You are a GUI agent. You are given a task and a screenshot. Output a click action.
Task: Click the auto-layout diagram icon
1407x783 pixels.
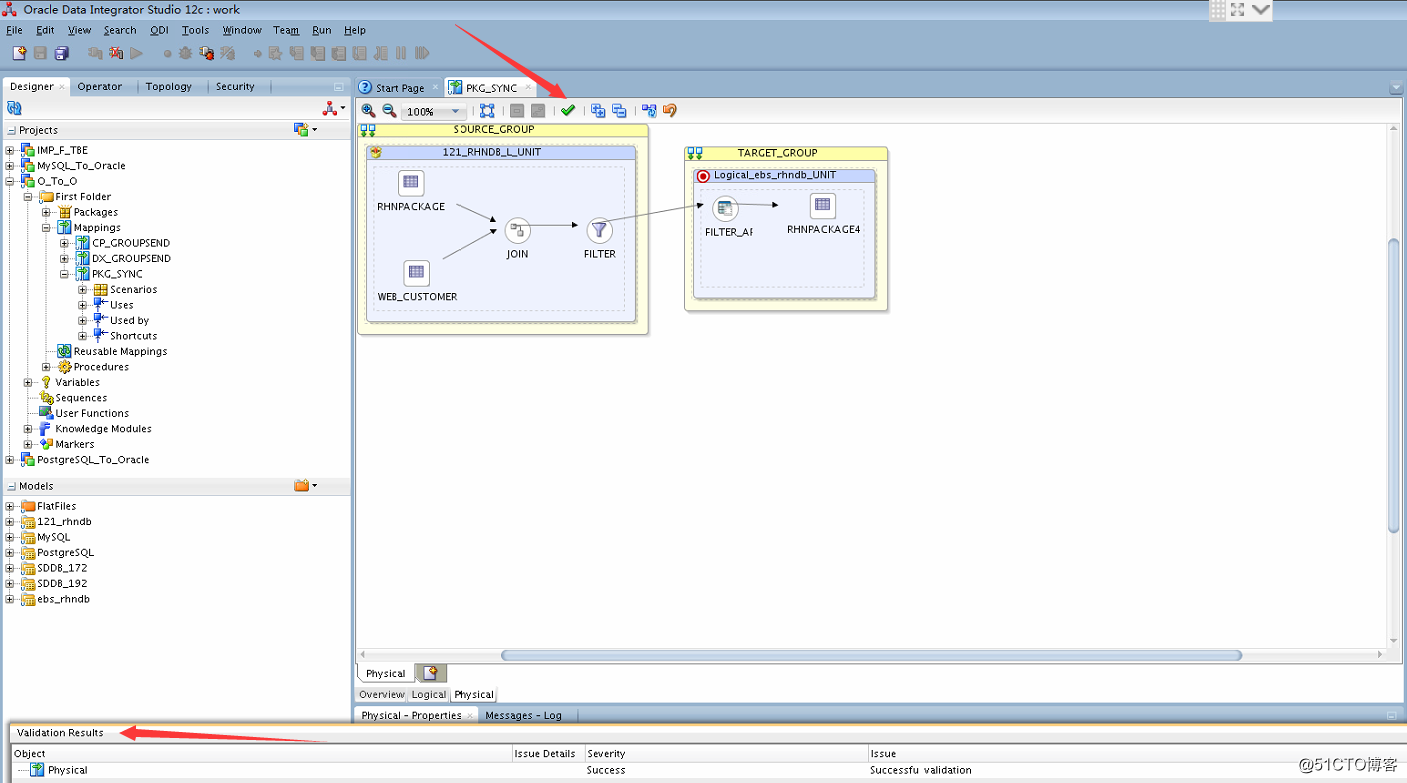point(649,111)
